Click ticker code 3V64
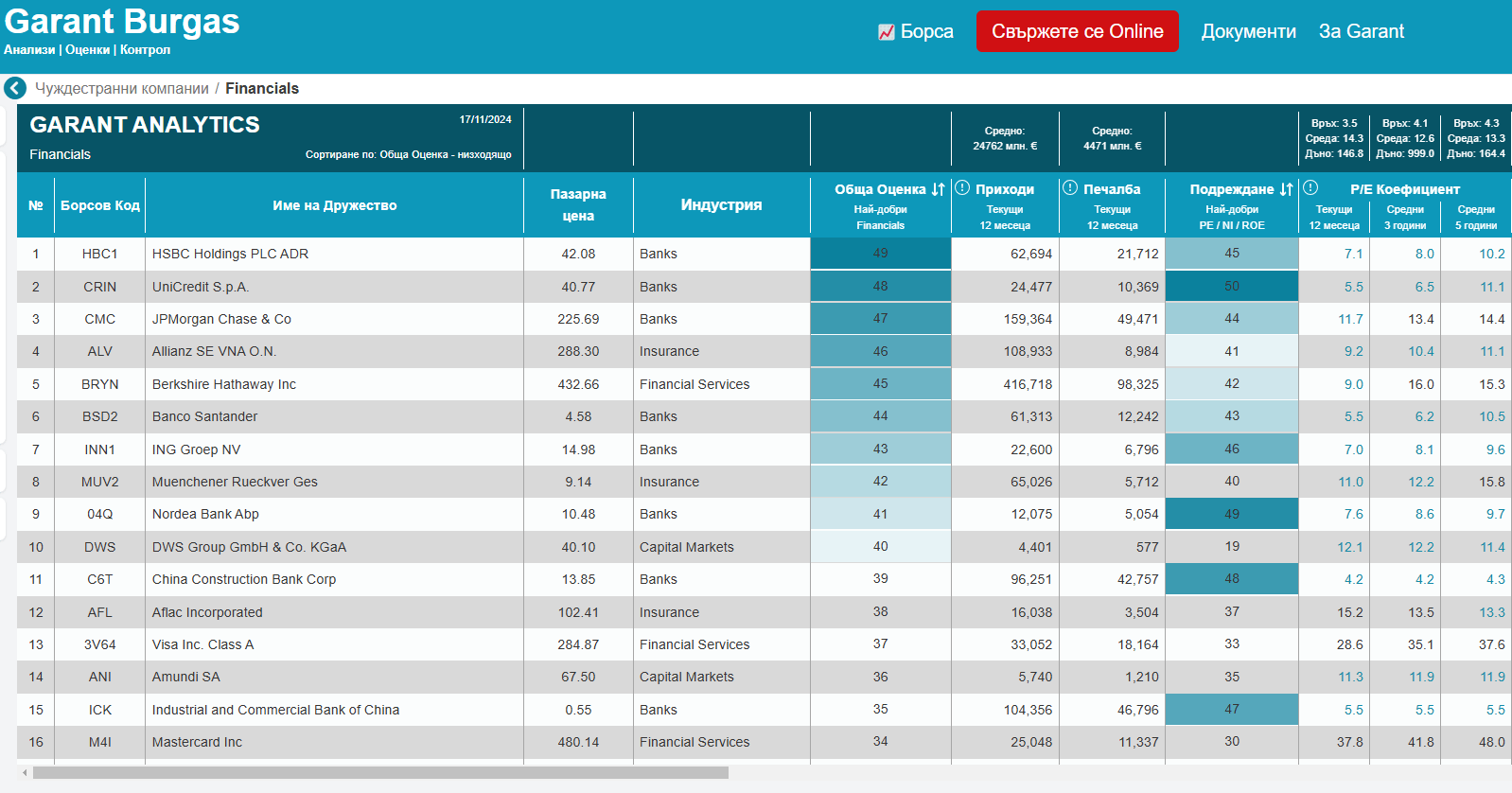Screen dimensions: 1512x793 (99, 644)
